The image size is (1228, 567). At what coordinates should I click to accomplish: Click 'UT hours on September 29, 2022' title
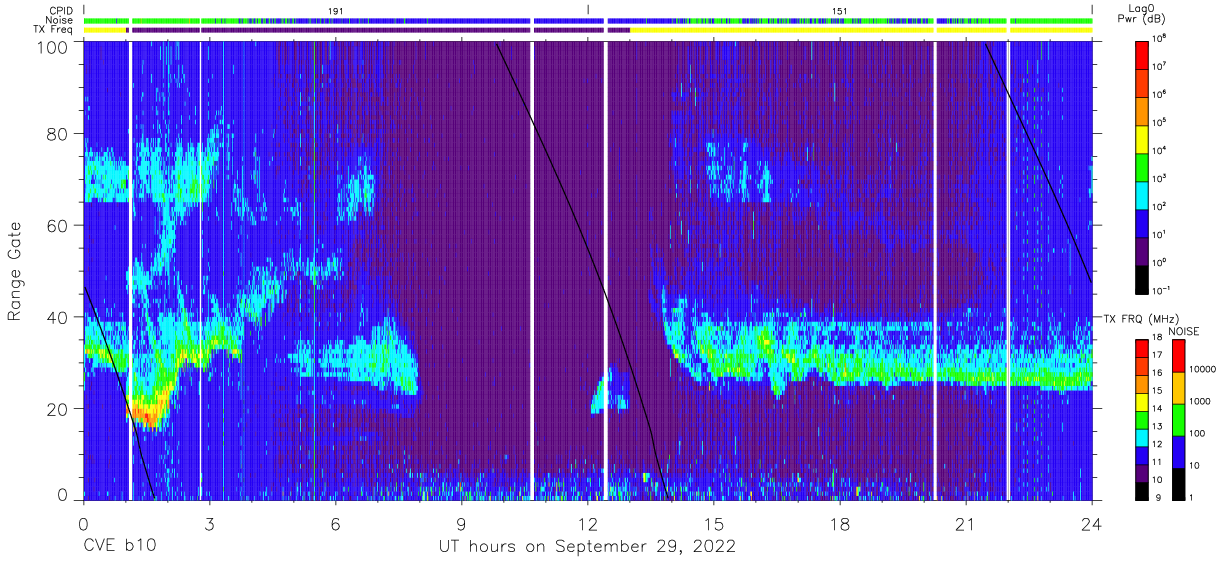pos(588,547)
